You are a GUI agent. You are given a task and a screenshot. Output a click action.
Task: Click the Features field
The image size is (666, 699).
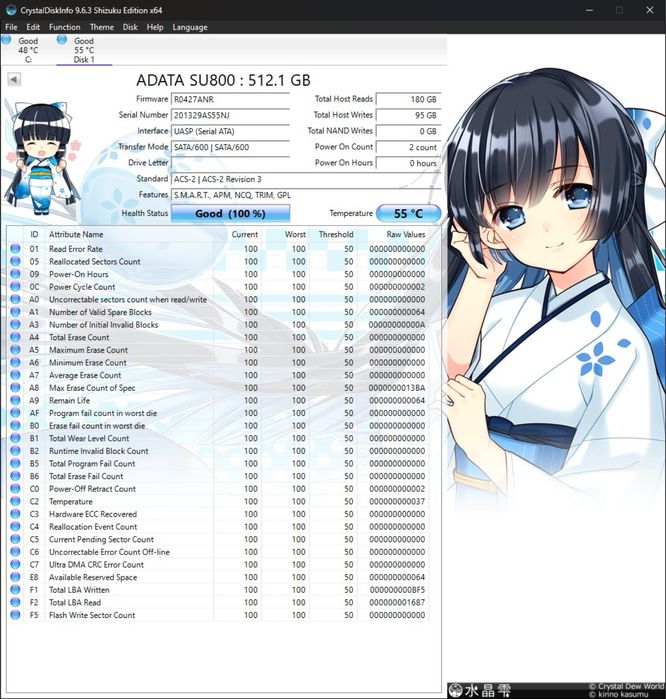click(x=306, y=195)
